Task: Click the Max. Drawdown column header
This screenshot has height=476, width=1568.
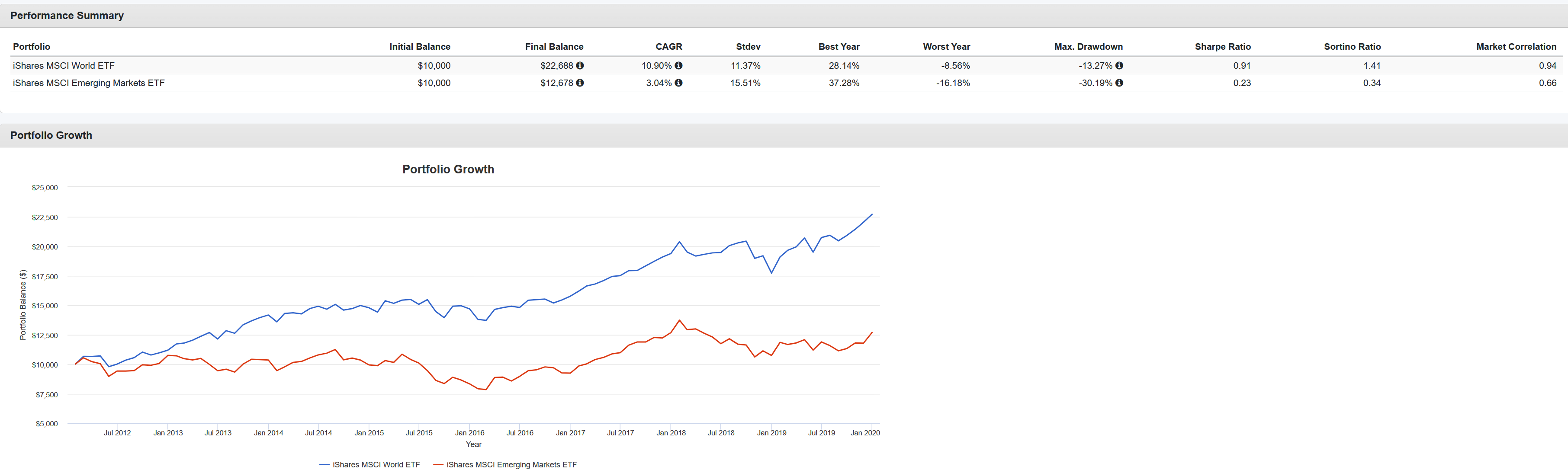Action: pos(1088,47)
